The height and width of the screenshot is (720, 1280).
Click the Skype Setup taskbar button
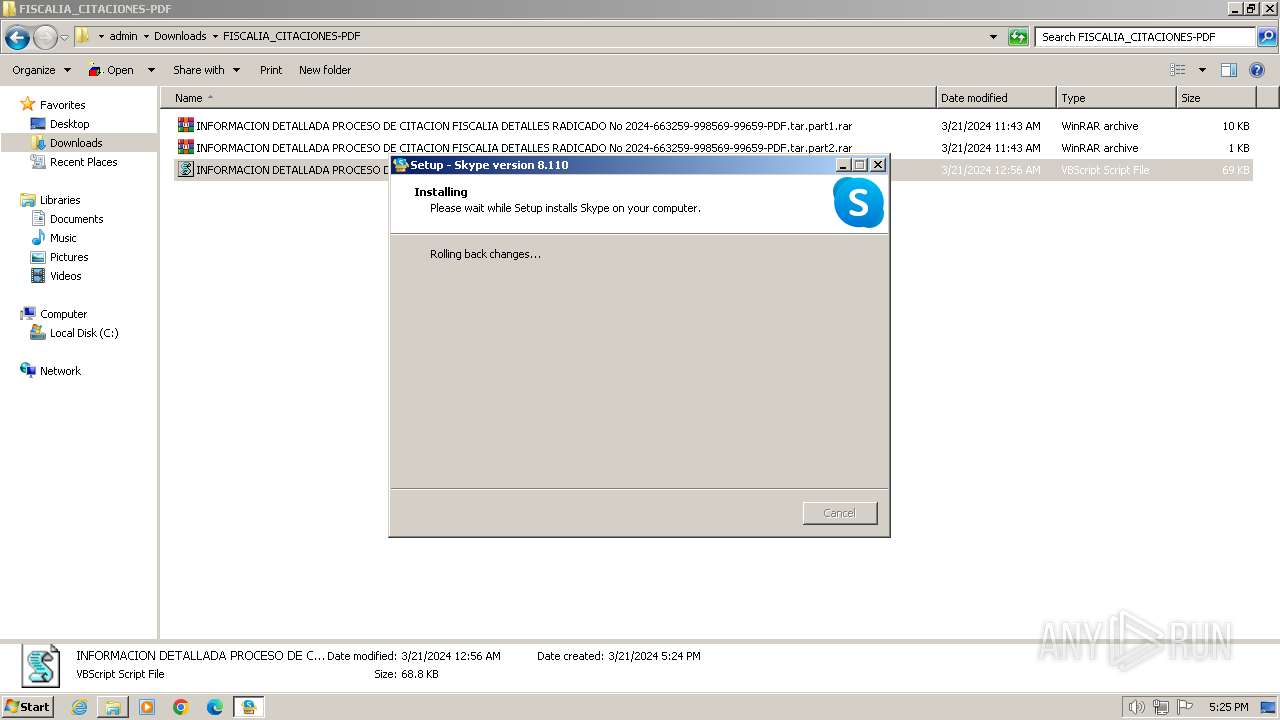pos(248,707)
